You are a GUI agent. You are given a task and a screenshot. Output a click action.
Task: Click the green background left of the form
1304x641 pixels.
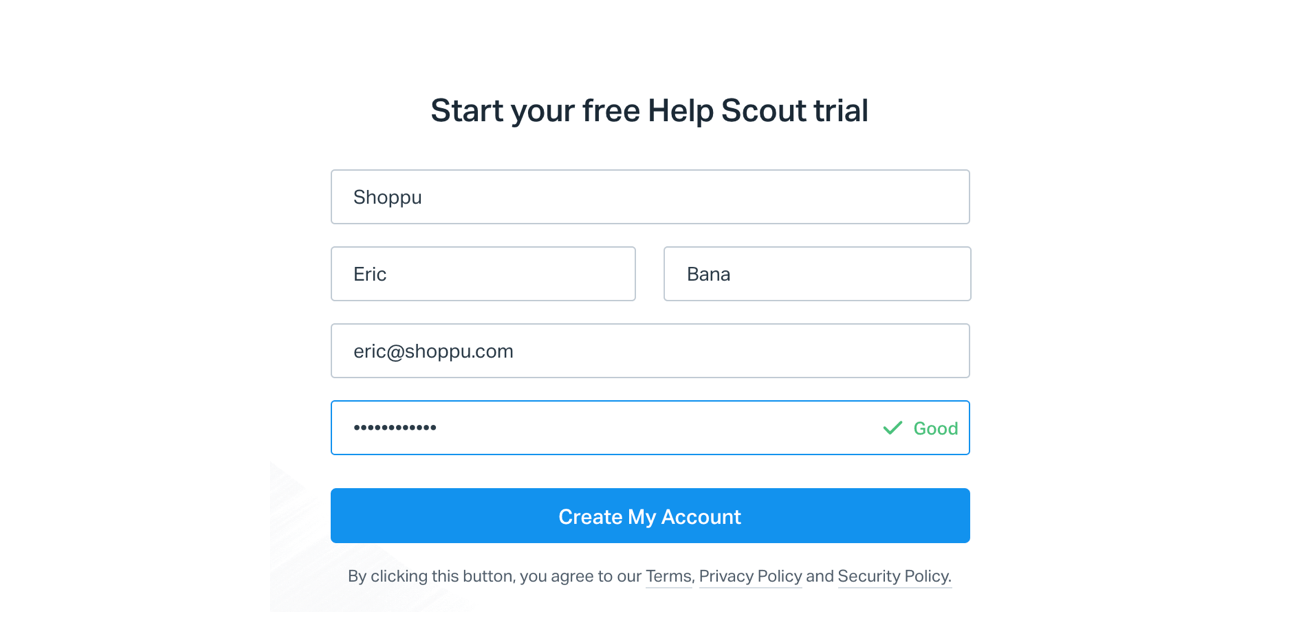(x=135, y=320)
